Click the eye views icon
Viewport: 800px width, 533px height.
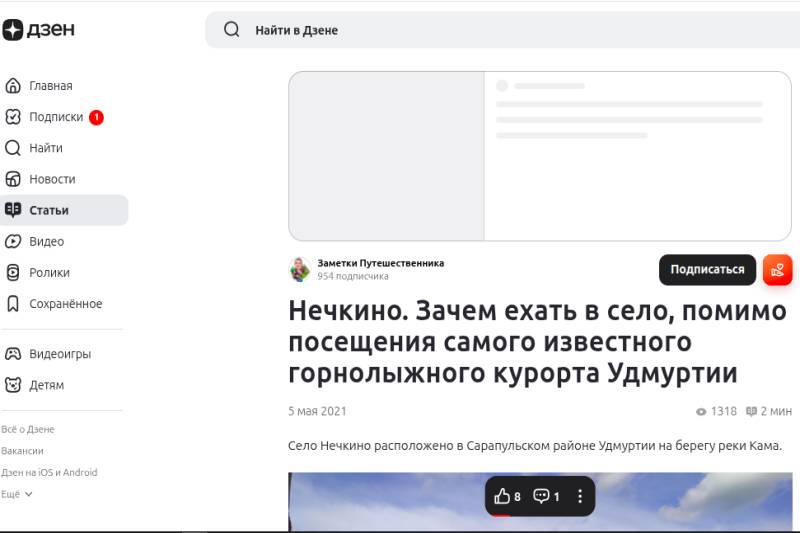point(701,412)
